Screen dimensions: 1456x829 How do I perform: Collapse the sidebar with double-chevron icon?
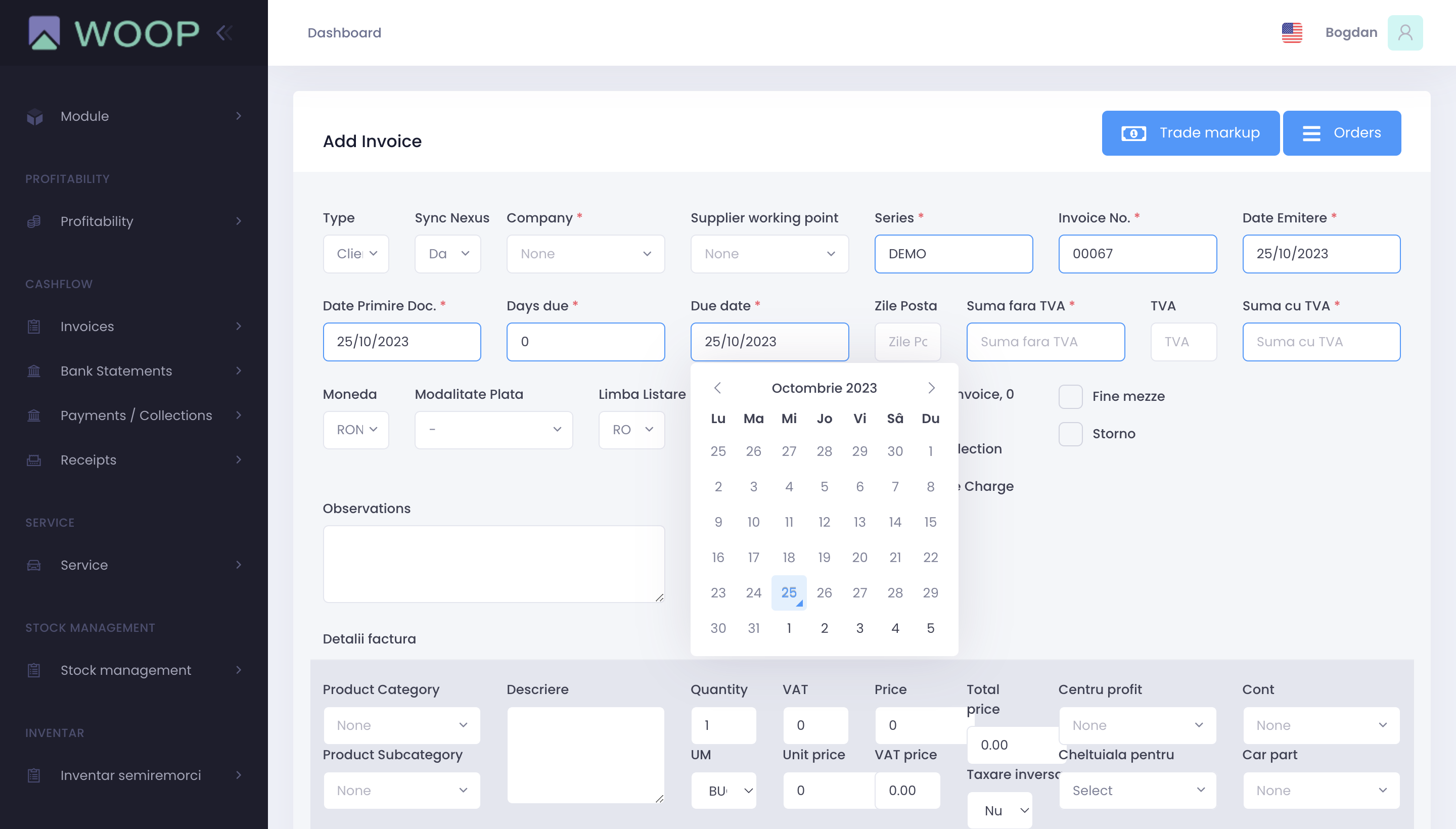(x=224, y=32)
